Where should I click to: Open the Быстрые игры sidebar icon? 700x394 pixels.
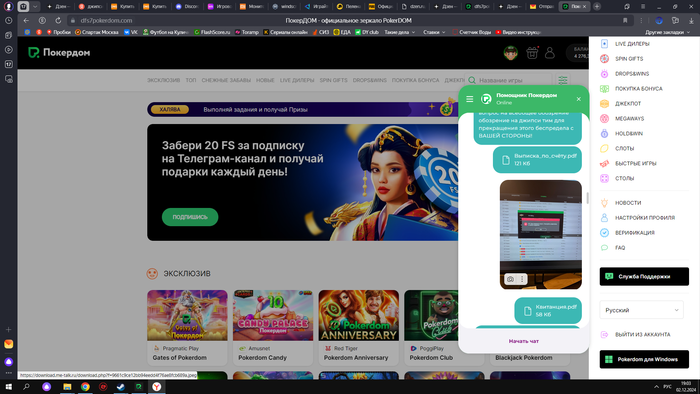604,163
